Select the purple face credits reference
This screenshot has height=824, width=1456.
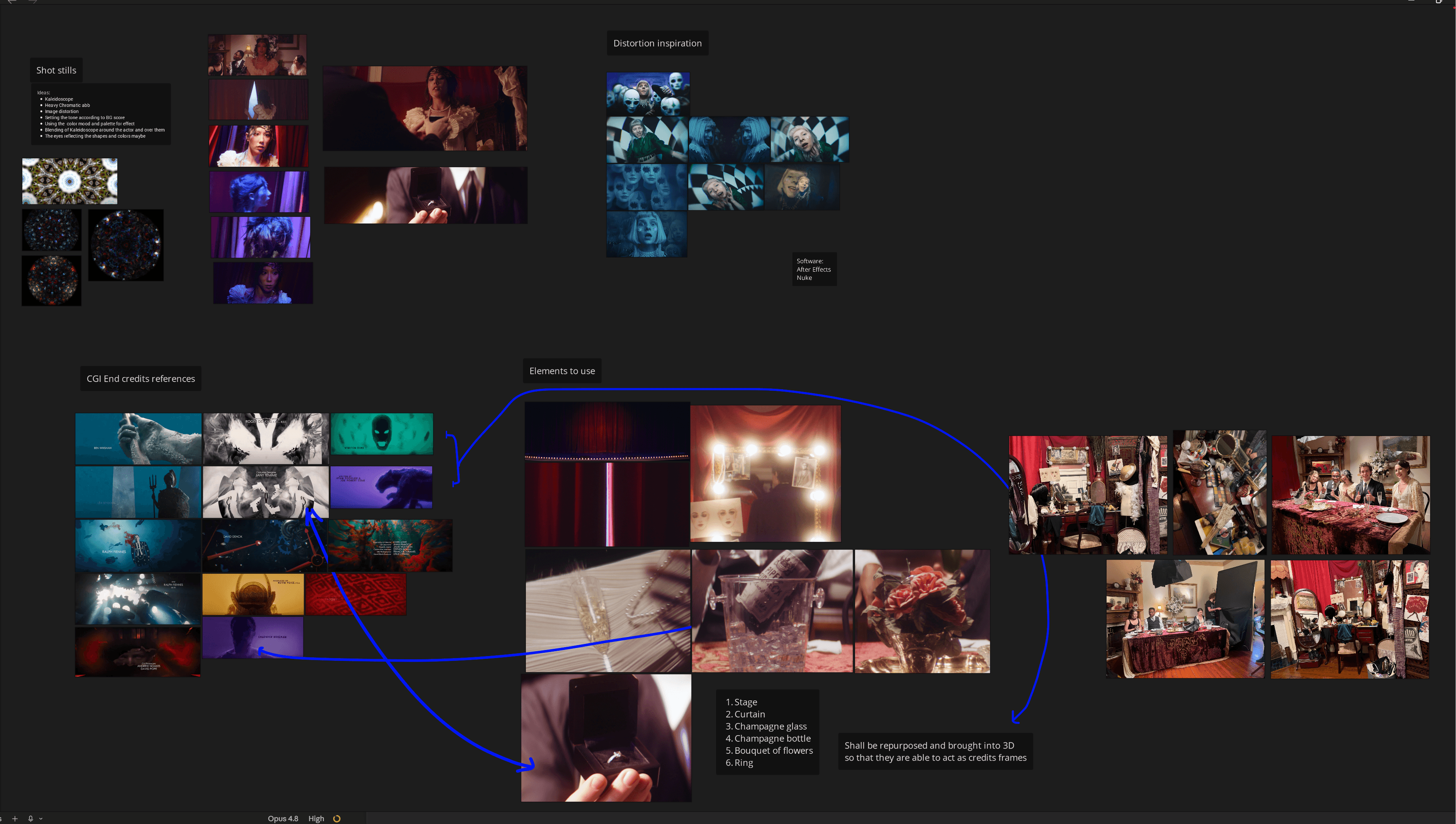[253, 637]
